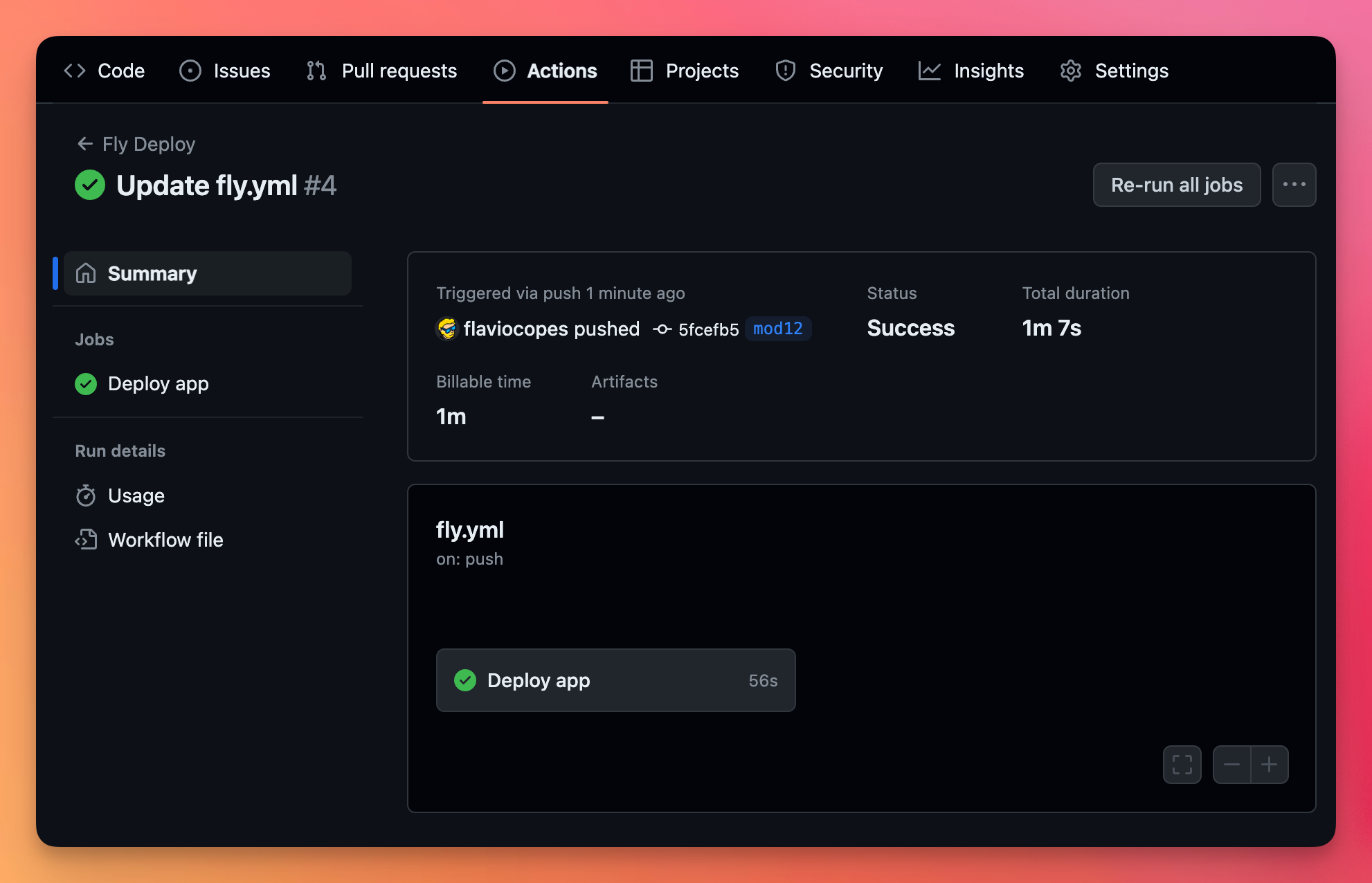Click the green check beside Deploy app job

86,384
